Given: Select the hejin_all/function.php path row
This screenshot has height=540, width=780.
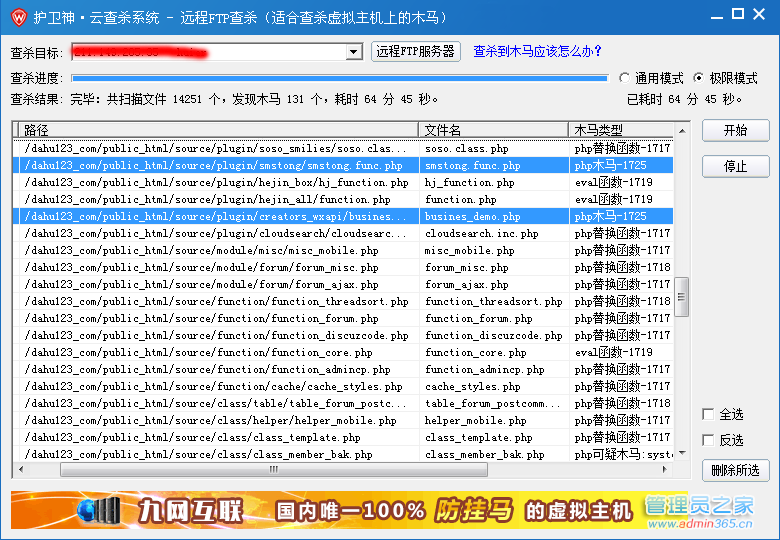Looking at the screenshot, I should click(x=343, y=199).
